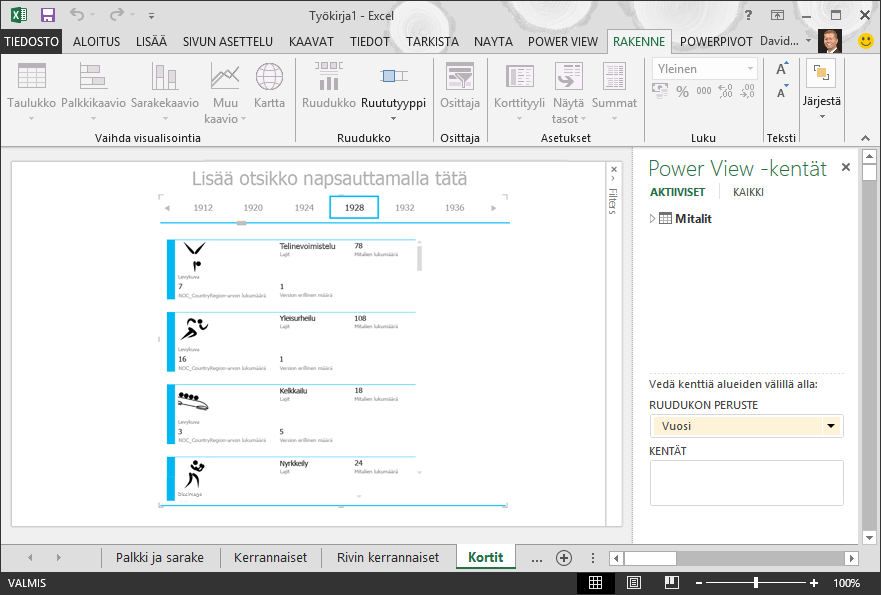The width and height of the screenshot is (881, 595).
Task: Open the POWER VIEW ribbon tab
Action: tap(563, 42)
